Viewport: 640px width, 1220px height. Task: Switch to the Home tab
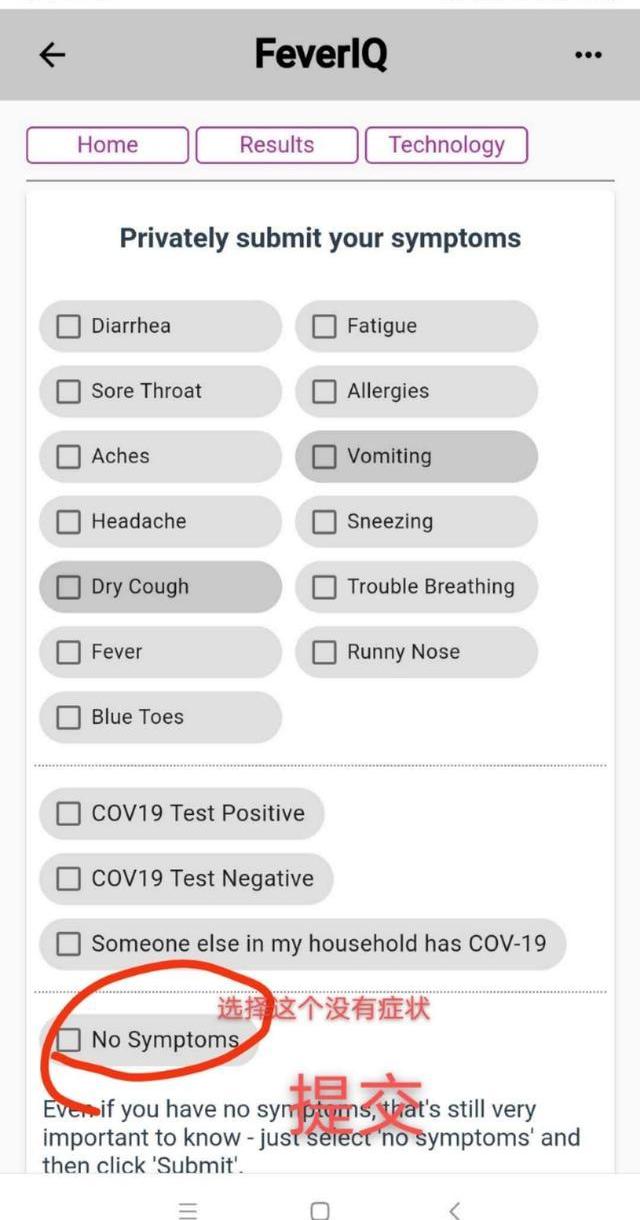click(107, 145)
